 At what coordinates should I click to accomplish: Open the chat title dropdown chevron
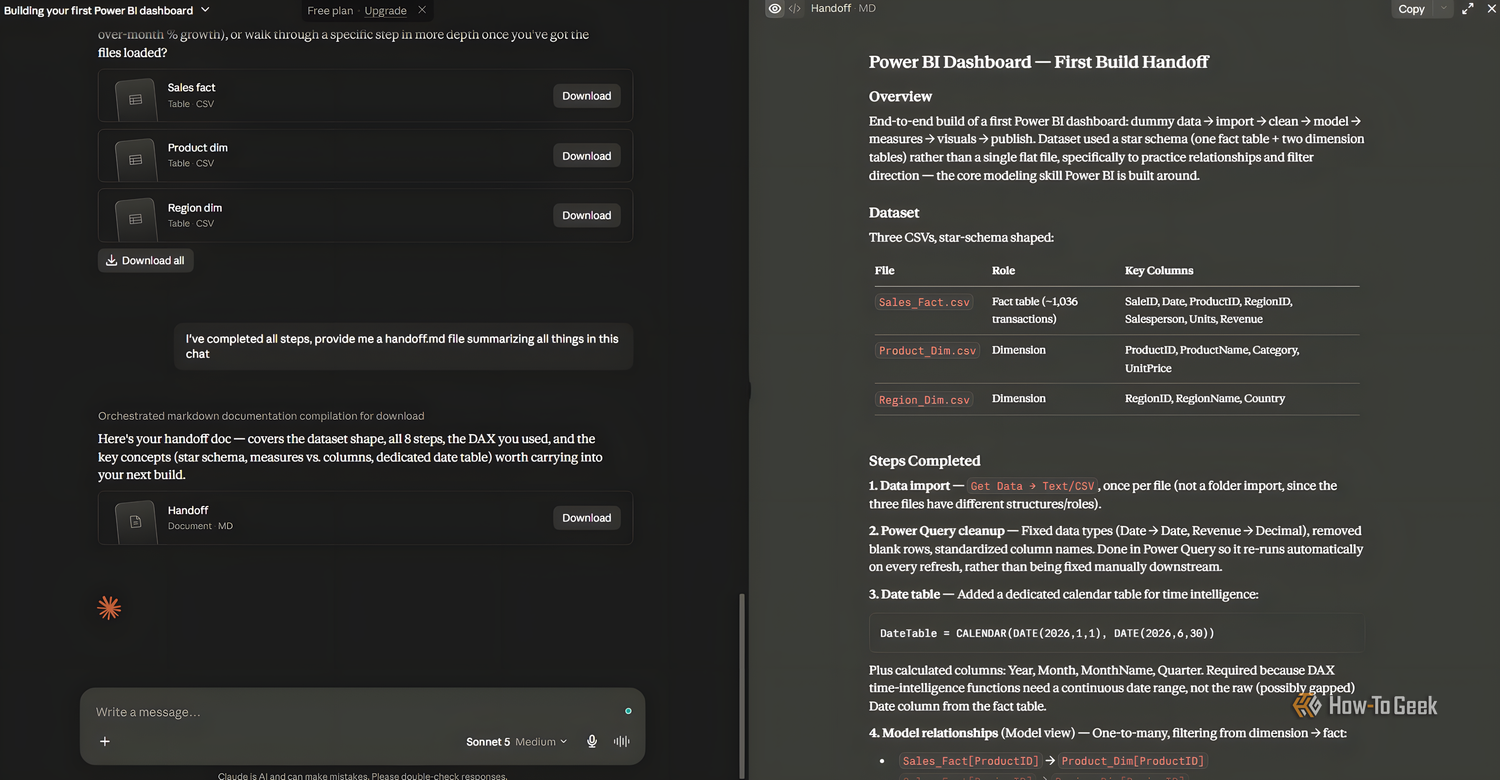click(205, 10)
